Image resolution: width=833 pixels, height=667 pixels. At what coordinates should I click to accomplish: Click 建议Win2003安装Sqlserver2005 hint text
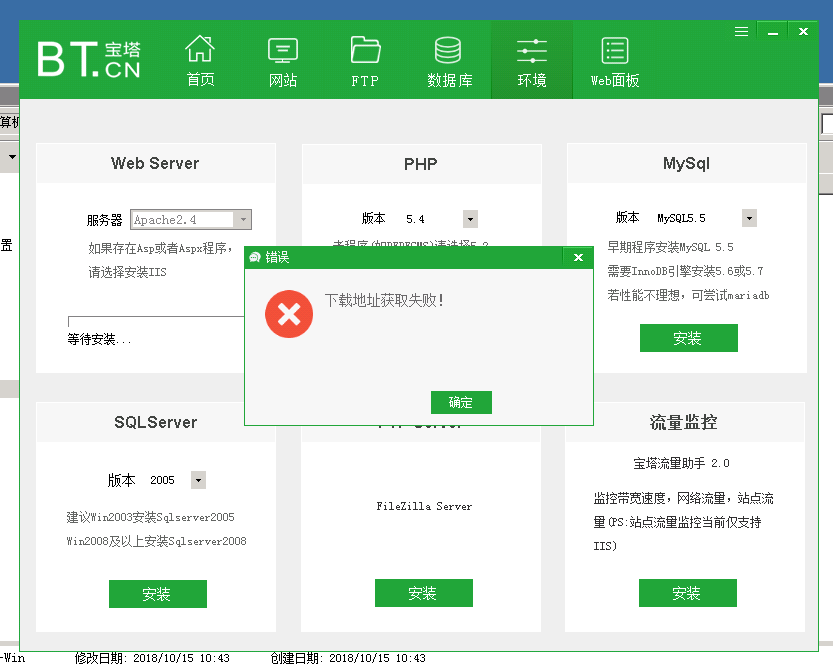150,517
